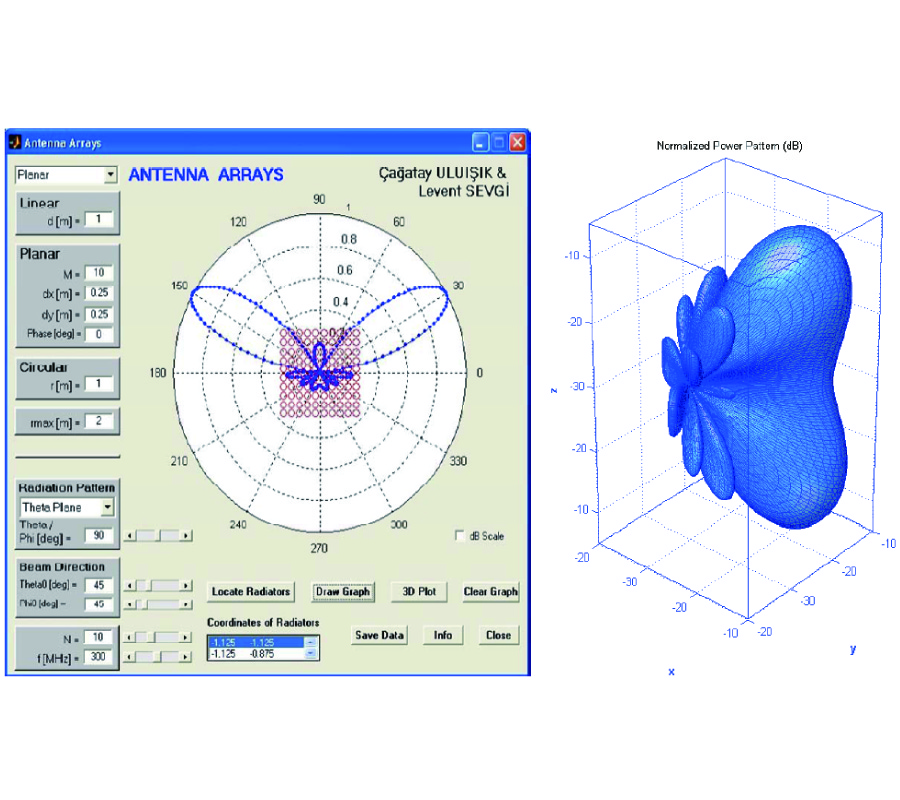The width and height of the screenshot is (900, 800).
Task: Clear the graph with Clear Graph
Action: pyautogui.click(x=490, y=592)
